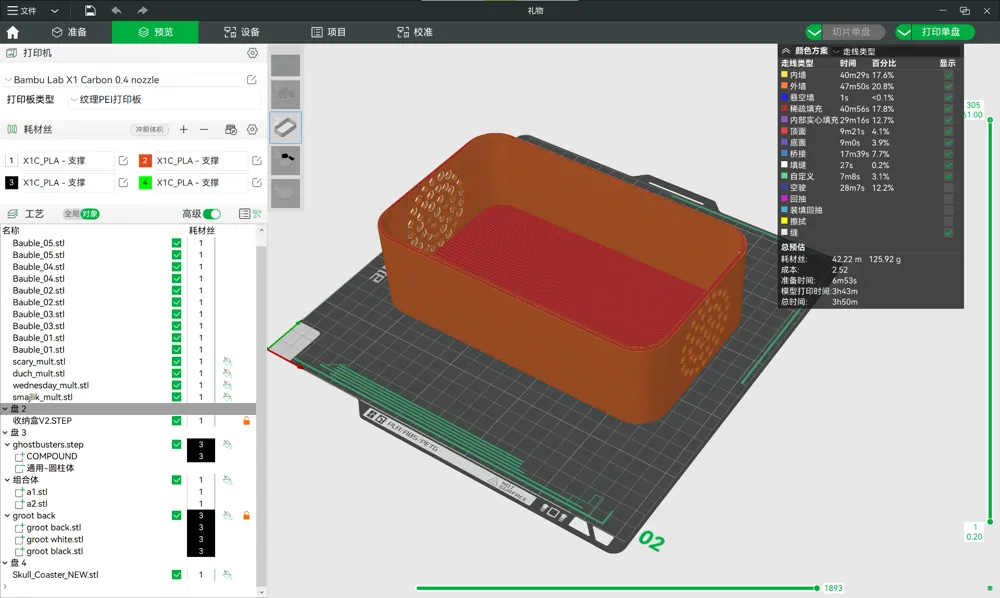
Task: Edit the Bambu Lab X1 Carbon printer preset
Action: point(252,80)
